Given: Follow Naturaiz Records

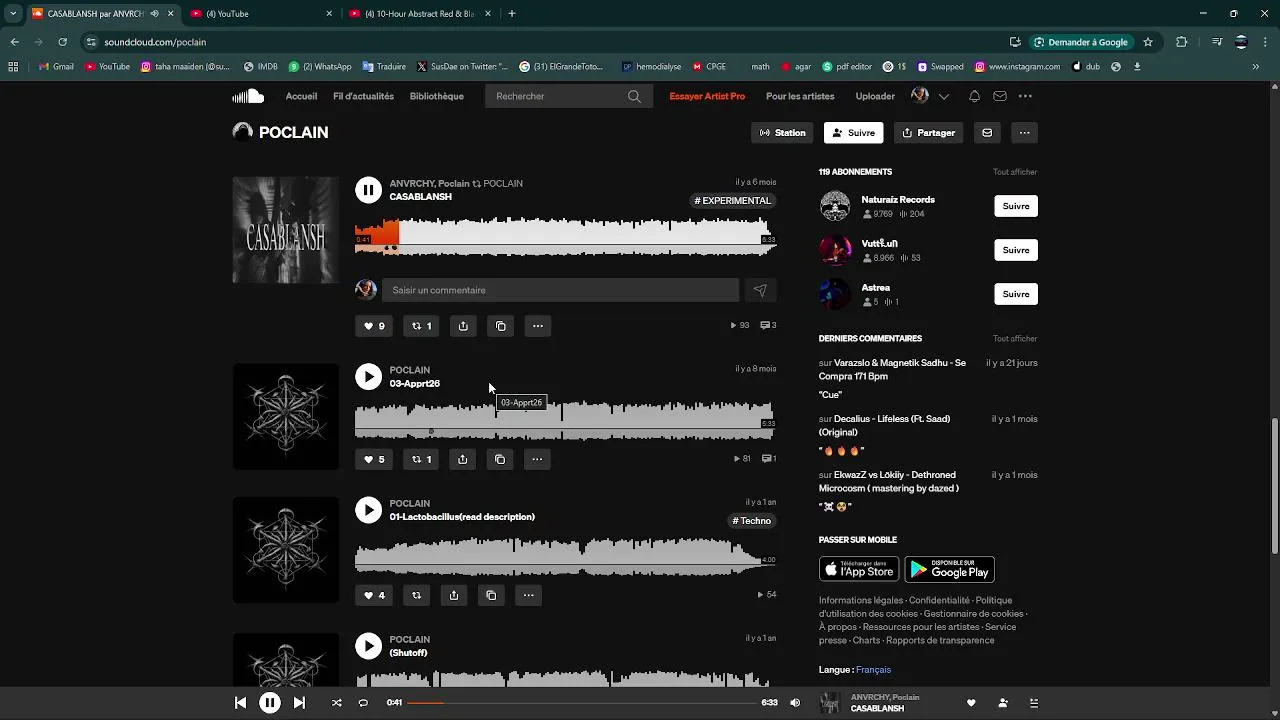Looking at the screenshot, I should [1016, 206].
